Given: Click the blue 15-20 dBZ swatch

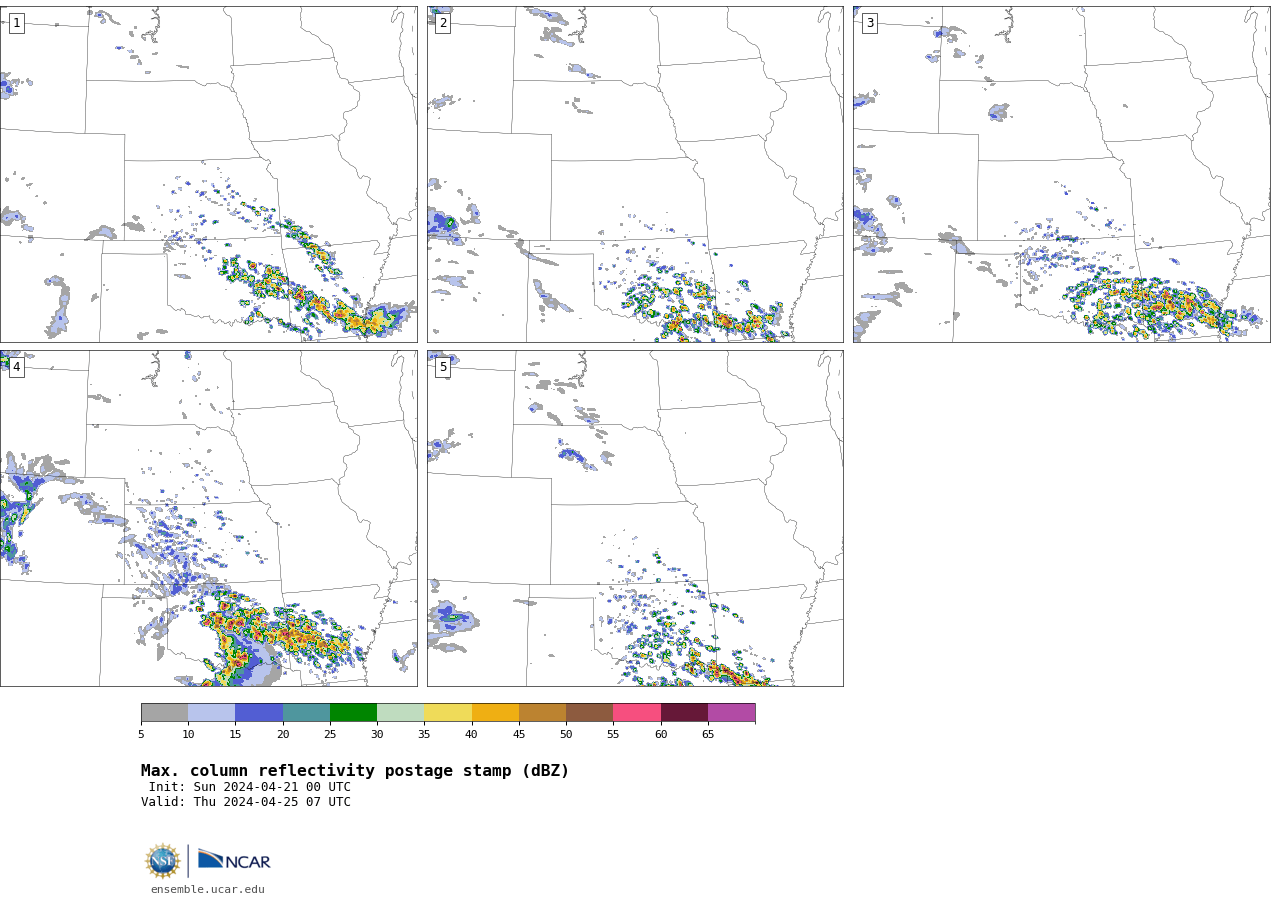Looking at the screenshot, I should (259, 713).
